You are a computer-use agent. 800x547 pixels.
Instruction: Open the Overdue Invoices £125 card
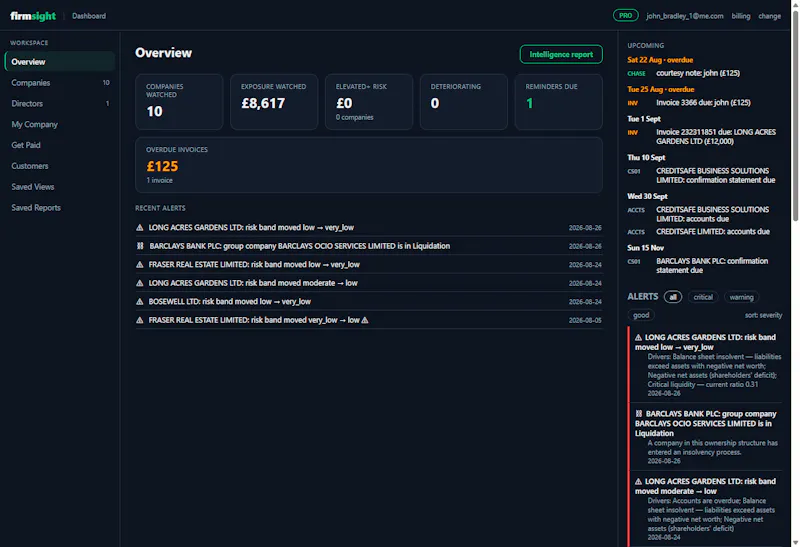pyautogui.click(x=369, y=165)
